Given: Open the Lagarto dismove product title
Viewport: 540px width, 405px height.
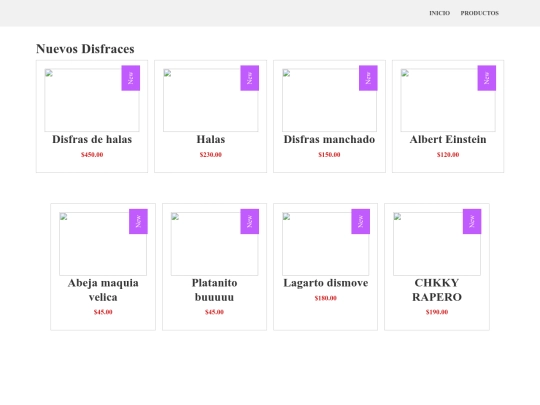Looking at the screenshot, I should tap(325, 283).
